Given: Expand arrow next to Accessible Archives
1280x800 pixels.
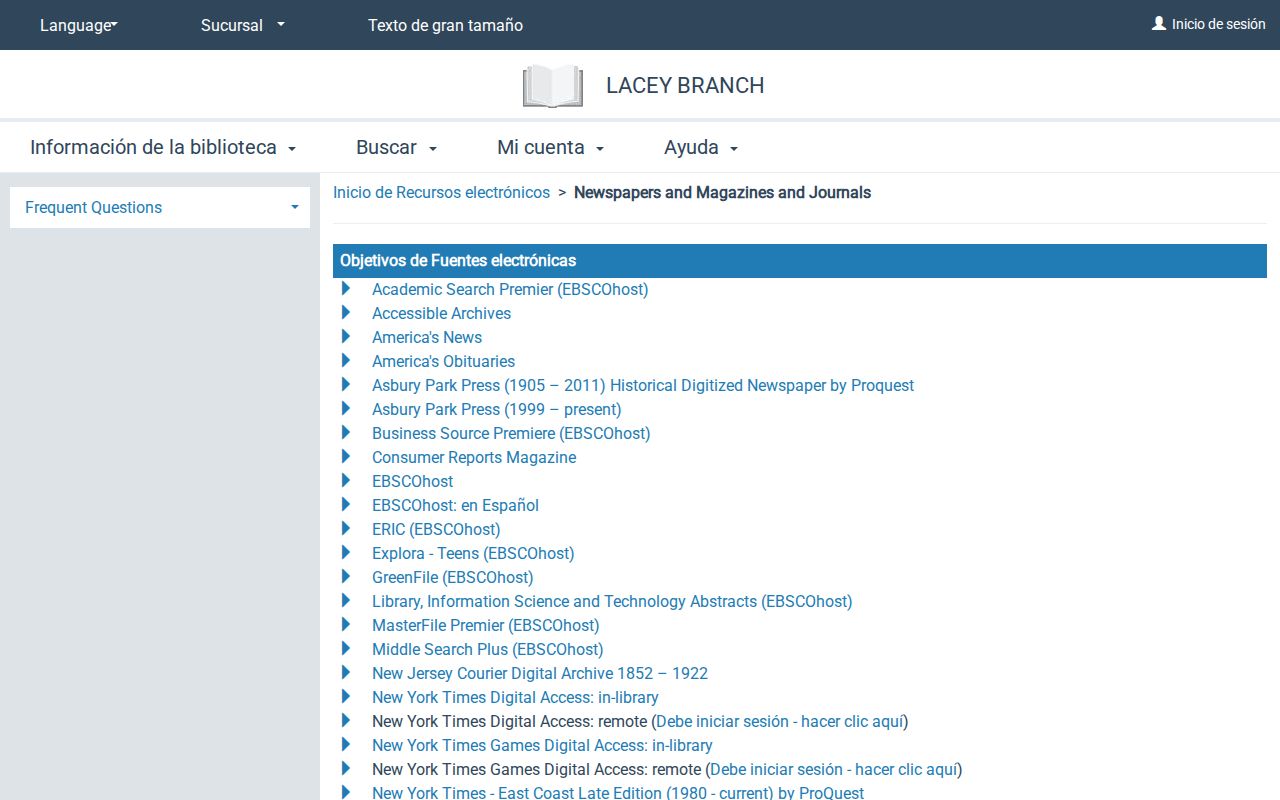Looking at the screenshot, I should tap(346, 313).
